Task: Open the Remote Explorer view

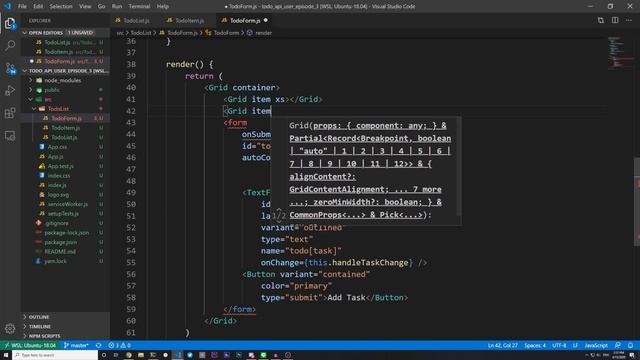Action: click(10, 135)
